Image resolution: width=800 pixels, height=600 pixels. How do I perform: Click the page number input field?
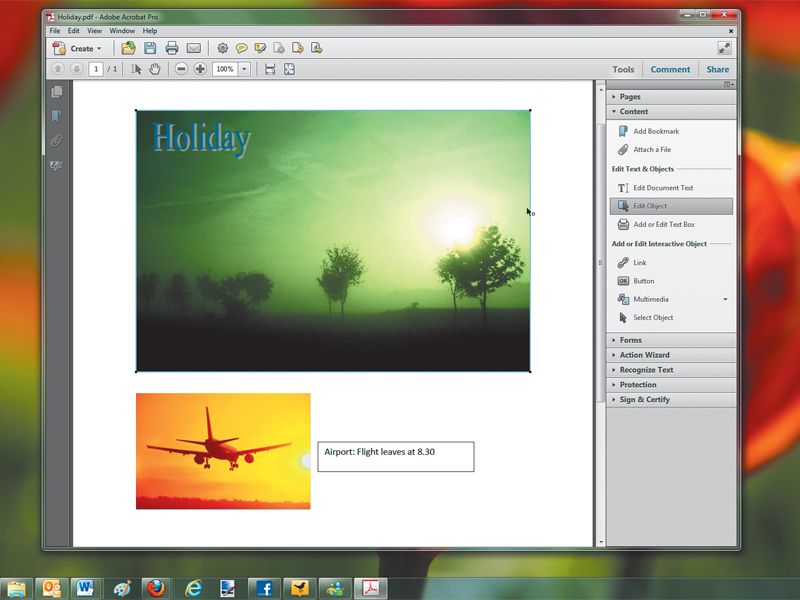point(96,69)
